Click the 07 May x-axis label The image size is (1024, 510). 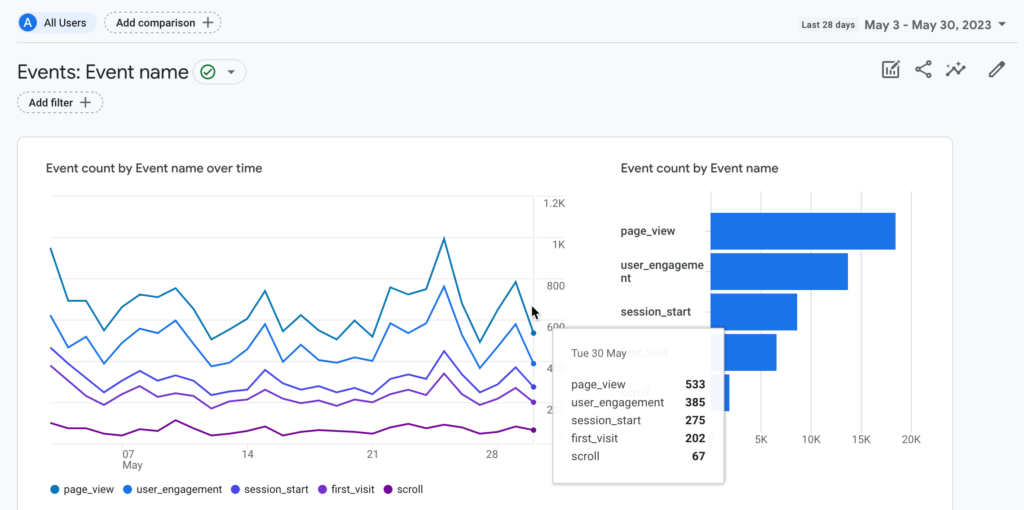pyautogui.click(x=132, y=459)
